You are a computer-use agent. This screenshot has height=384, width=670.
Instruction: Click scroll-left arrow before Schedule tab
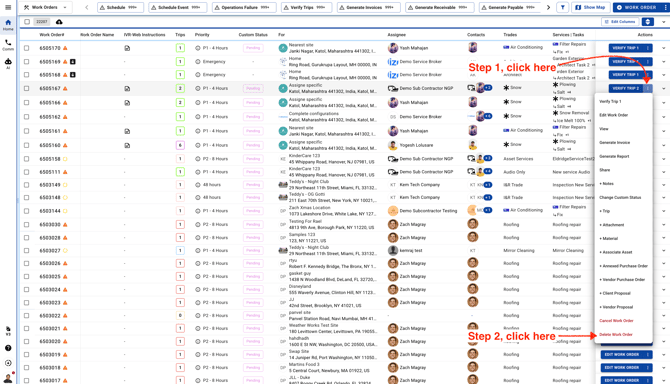click(87, 7)
